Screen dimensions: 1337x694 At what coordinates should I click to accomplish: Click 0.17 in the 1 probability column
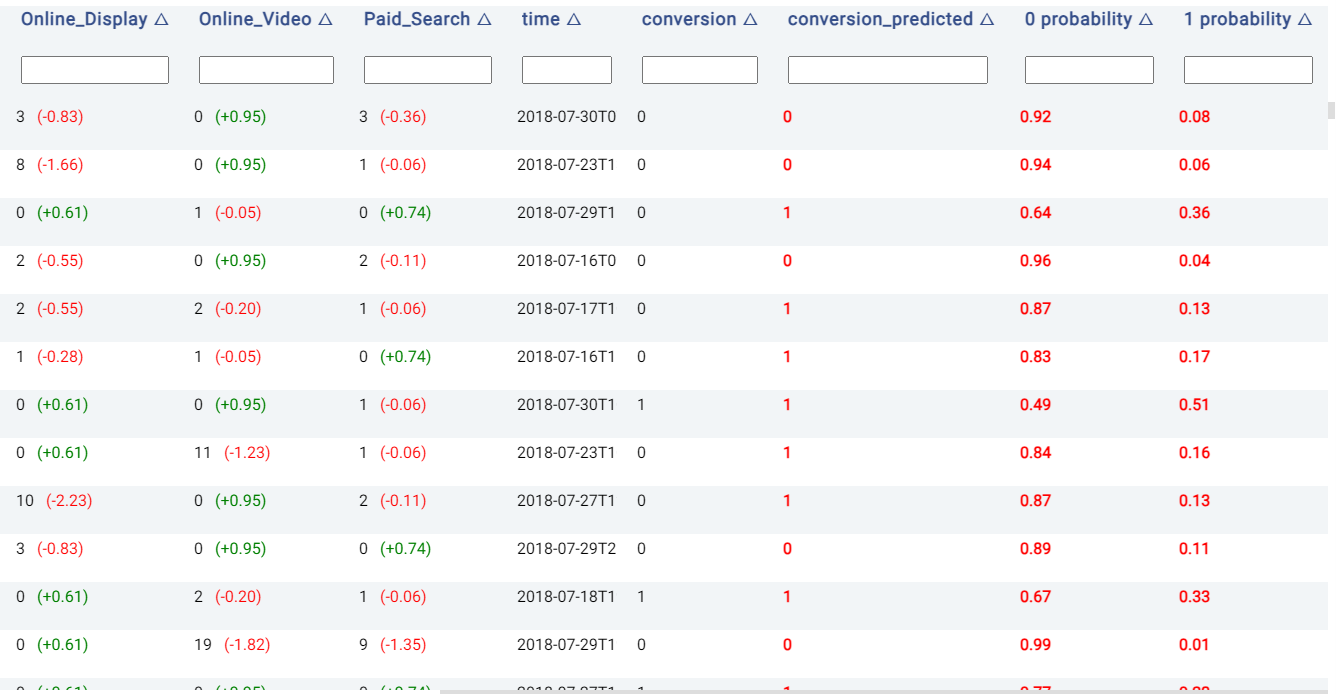point(1195,357)
